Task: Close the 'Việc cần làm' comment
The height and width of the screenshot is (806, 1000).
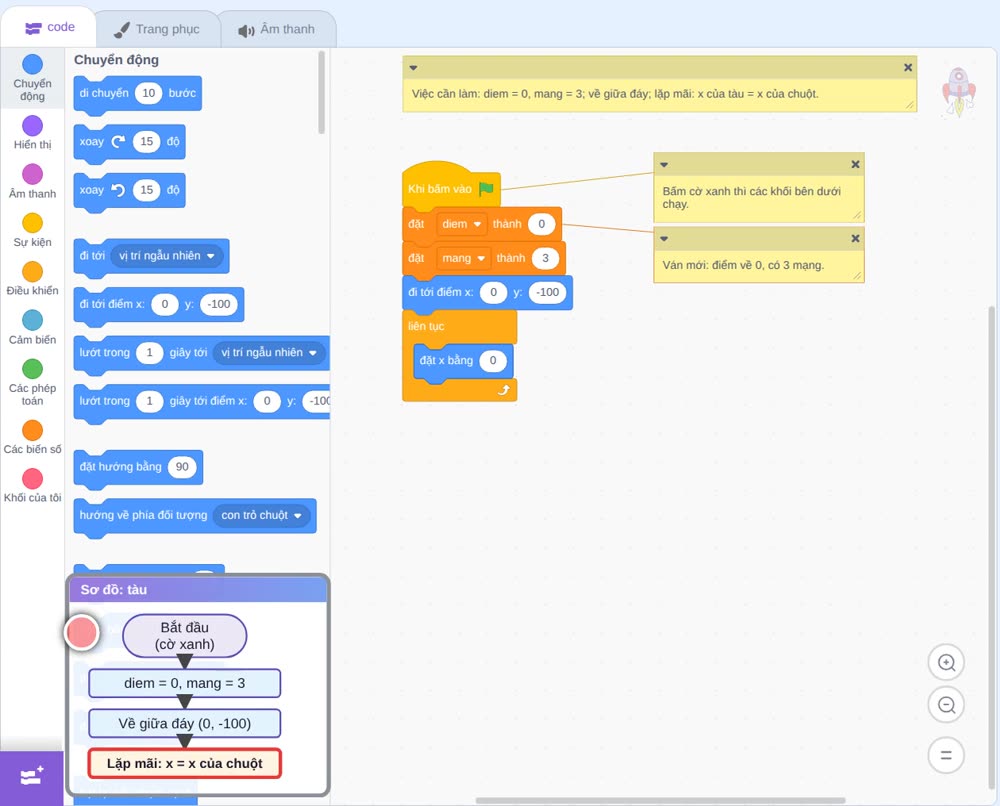Action: coord(908,68)
